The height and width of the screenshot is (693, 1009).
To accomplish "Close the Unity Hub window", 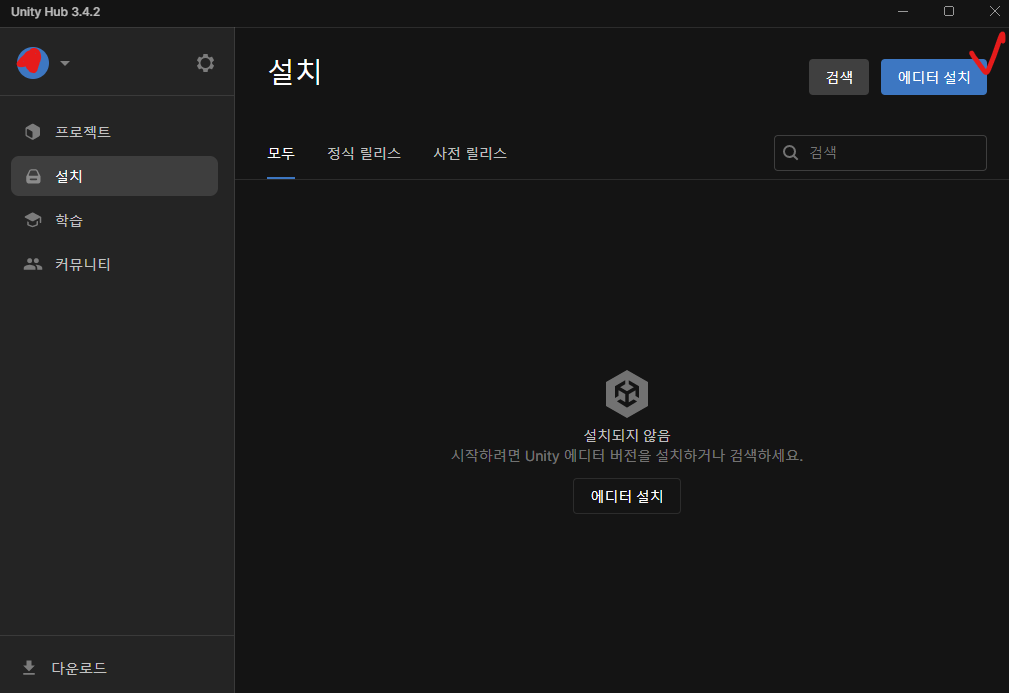I will click(x=994, y=12).
